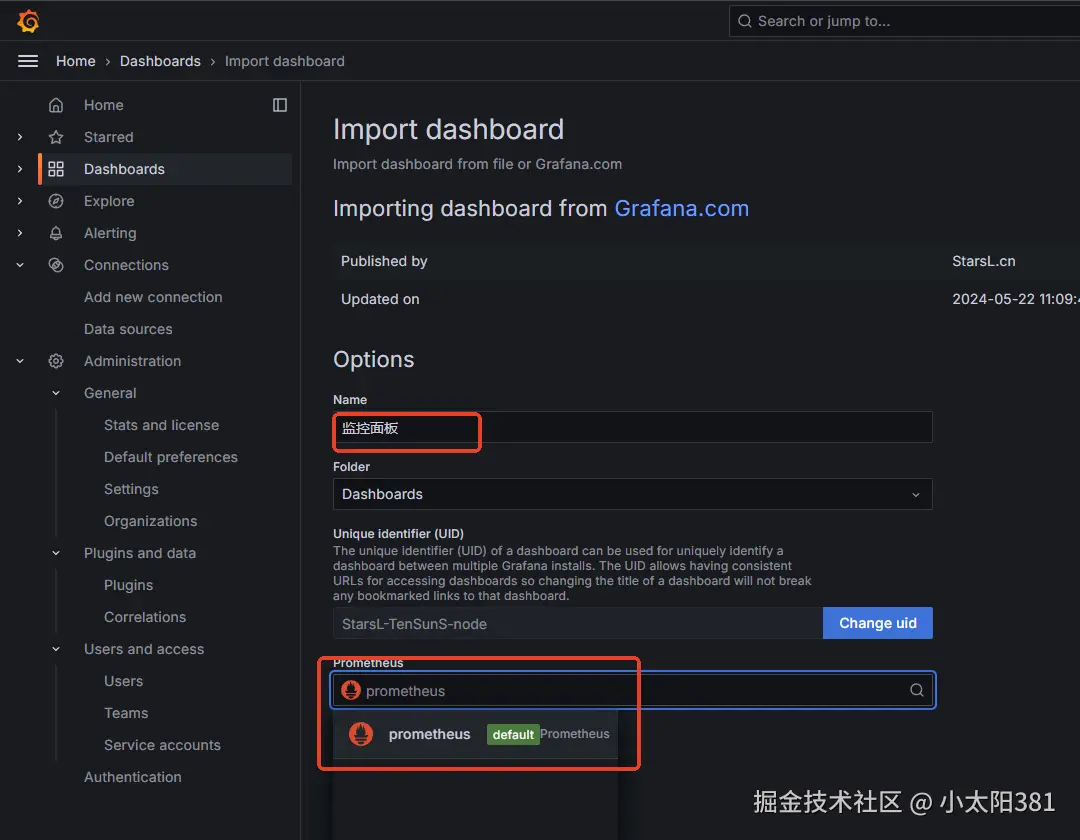Go to Home breadcrumb link

[x=76, y=61]
